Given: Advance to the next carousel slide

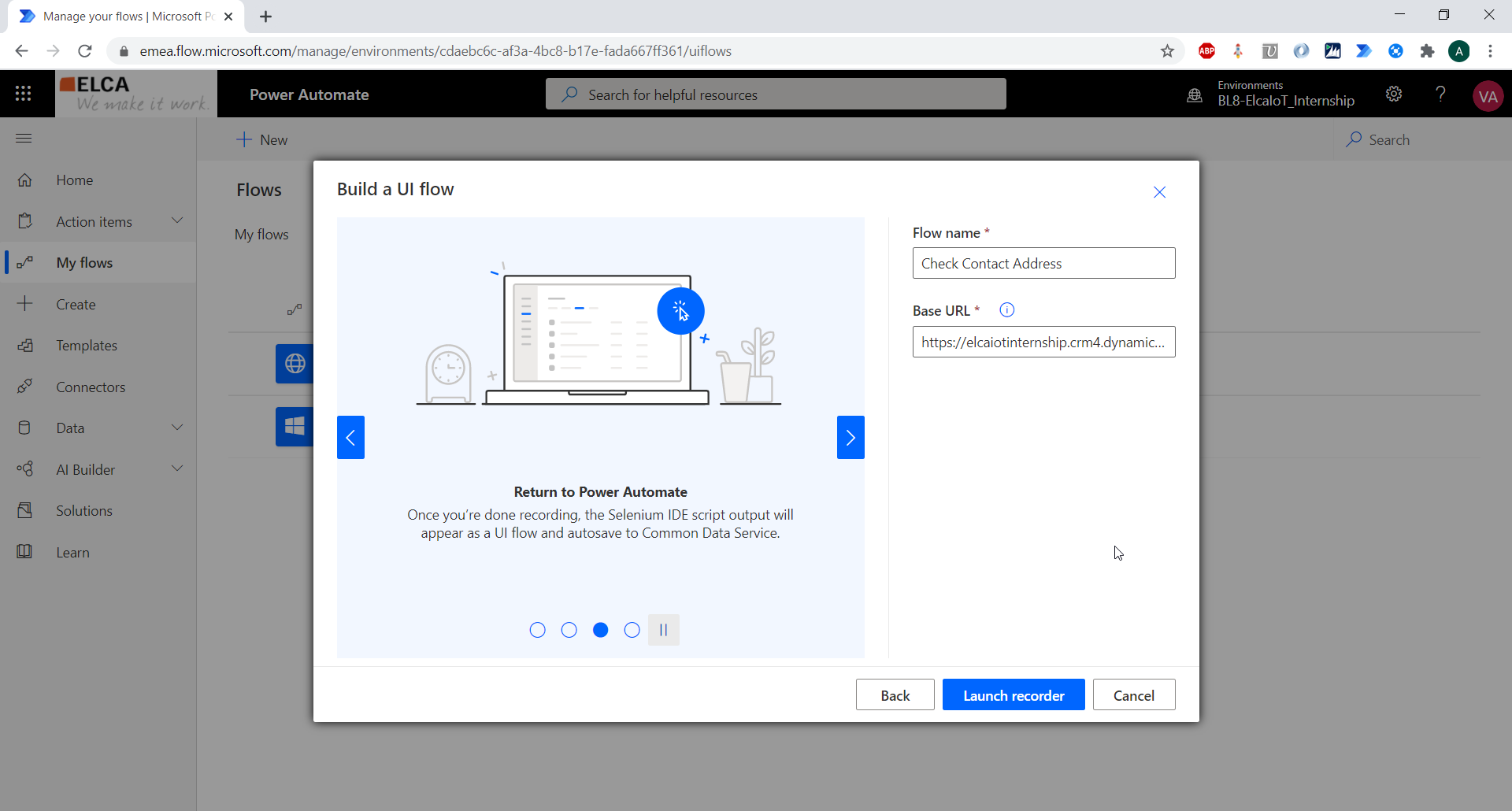Looking at the screenshot, I should point(850,438).
